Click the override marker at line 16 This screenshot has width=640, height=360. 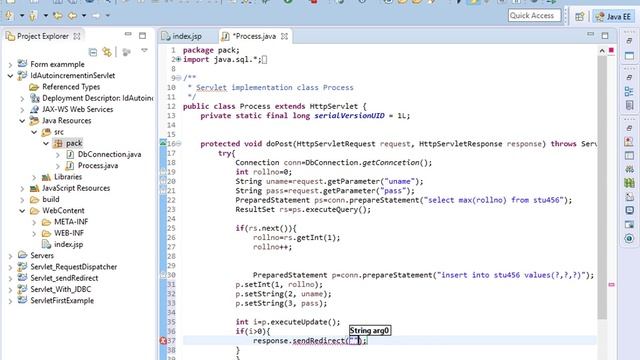click(162, 143)
